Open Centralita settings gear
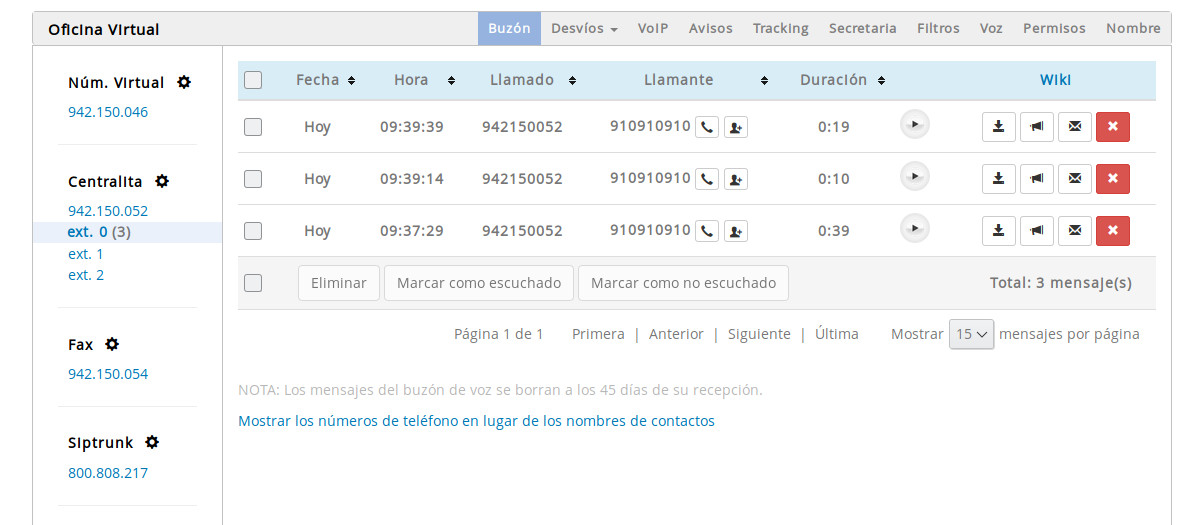Image resolution: width=1203 pixels, height=525 pixels. coord(162,182)
